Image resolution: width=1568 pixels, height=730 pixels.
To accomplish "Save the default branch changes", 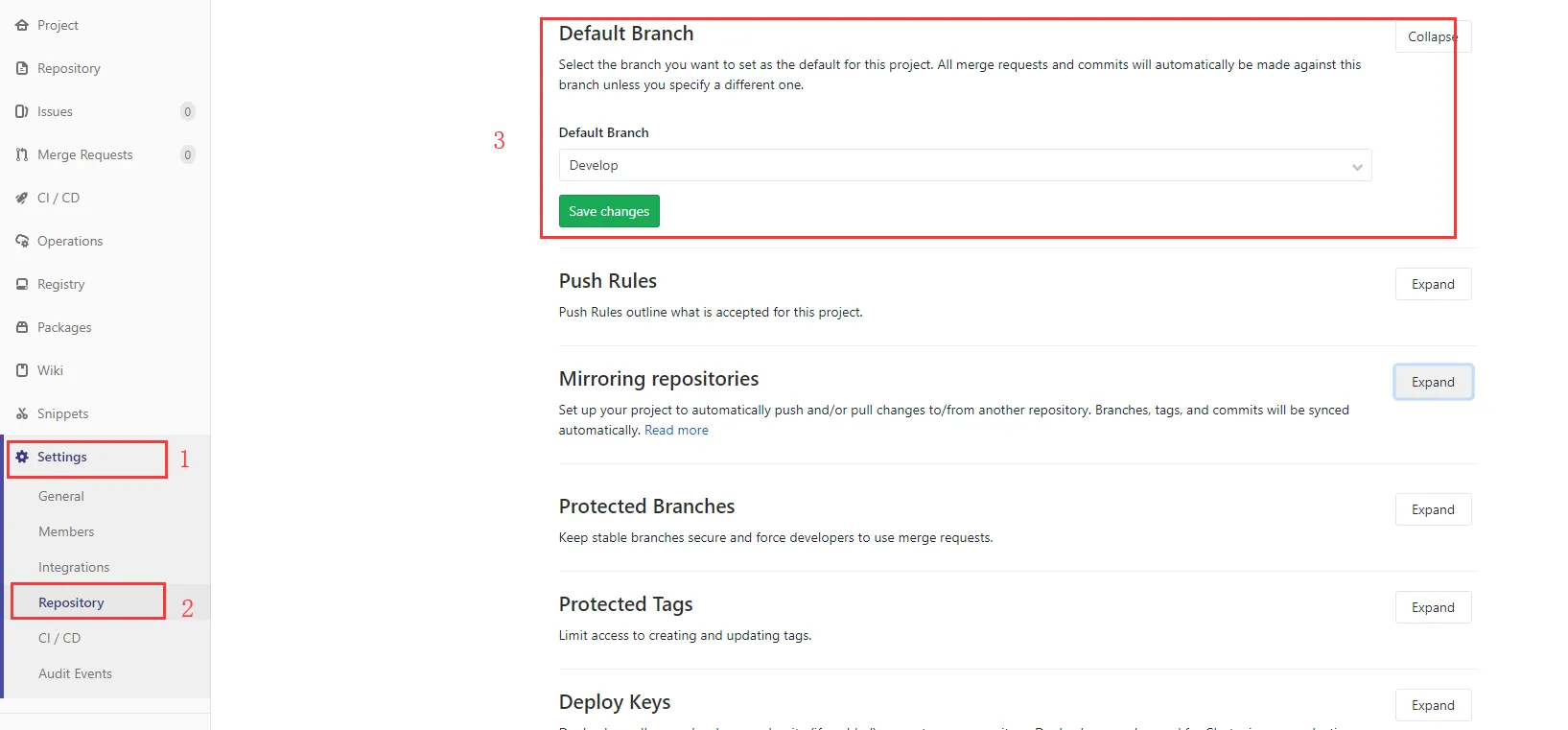I will point(608,210).
